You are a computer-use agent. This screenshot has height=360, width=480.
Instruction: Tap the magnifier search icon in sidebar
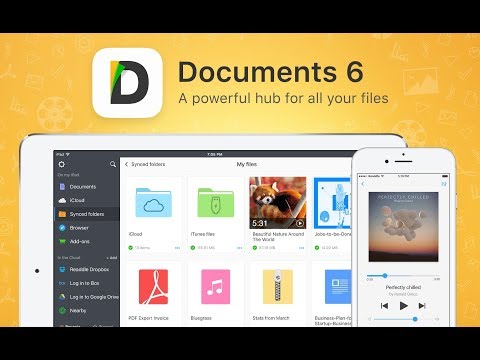113,164
